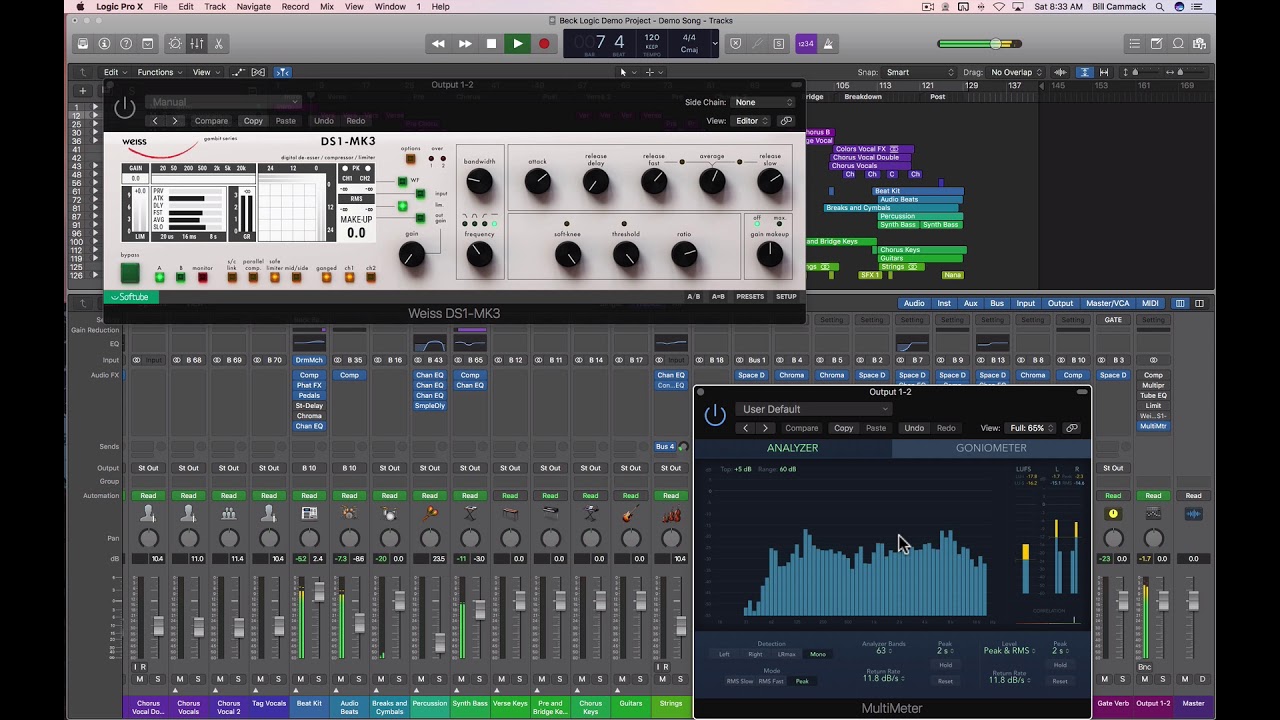This screenshot has width=1280, height=720.
Task: Open MultiMeter User Default preset dropdown
Action: click(814, 409)
